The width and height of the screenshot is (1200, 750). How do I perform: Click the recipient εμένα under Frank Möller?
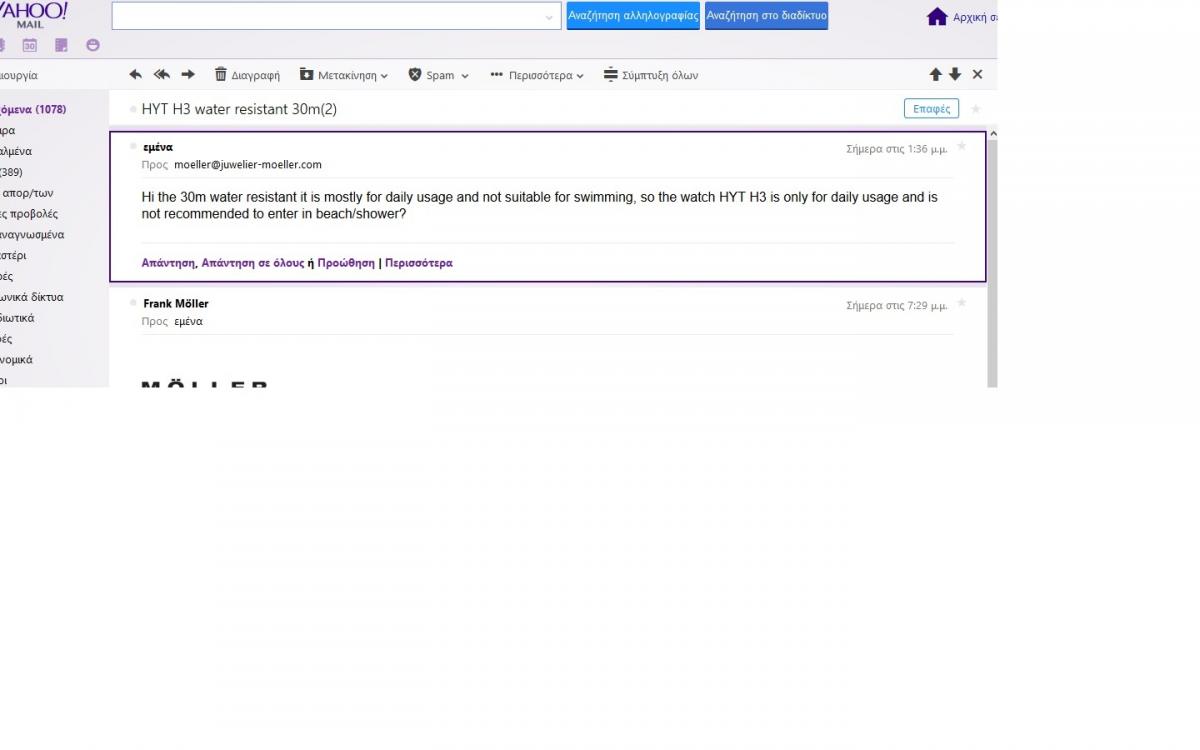point(188,322)
